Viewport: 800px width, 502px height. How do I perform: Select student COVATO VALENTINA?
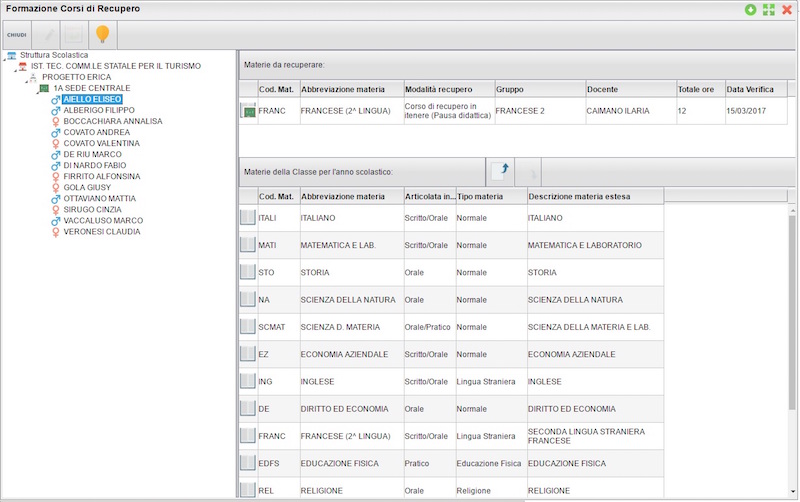pos(102,143)
